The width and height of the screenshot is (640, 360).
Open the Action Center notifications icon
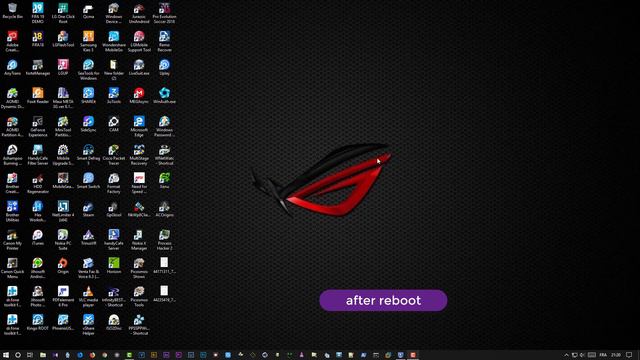(629, 355)
